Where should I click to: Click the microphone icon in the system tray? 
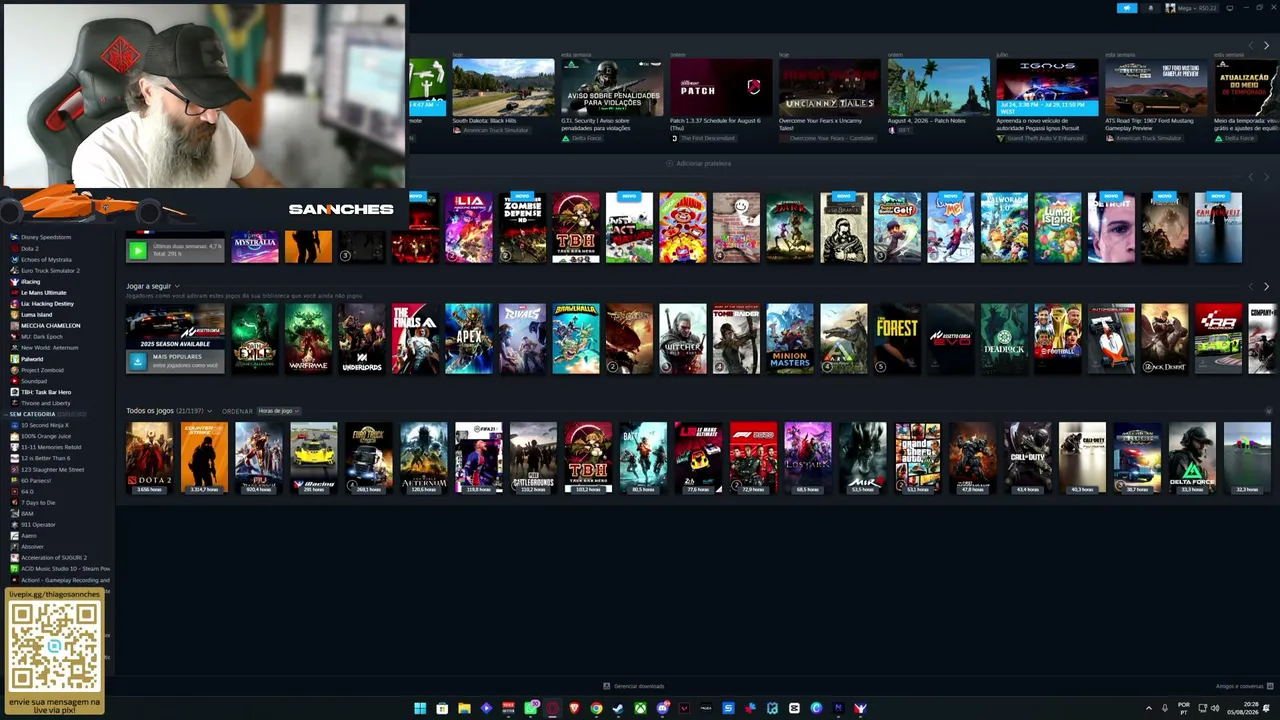(x=1165, y=708)
